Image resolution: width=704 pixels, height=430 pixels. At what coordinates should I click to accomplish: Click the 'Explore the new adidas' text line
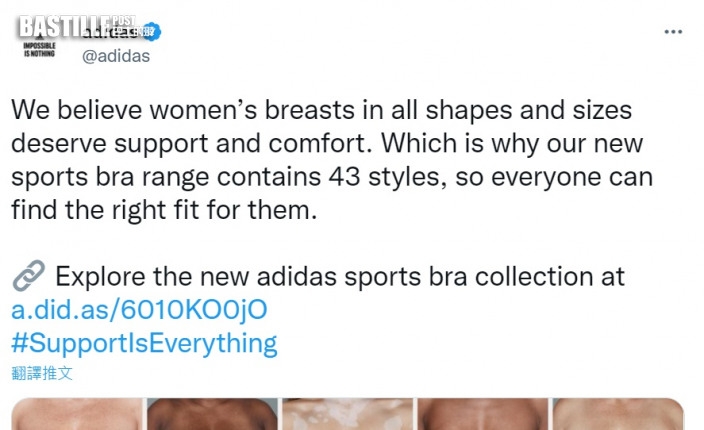click(x=340, y=276)
